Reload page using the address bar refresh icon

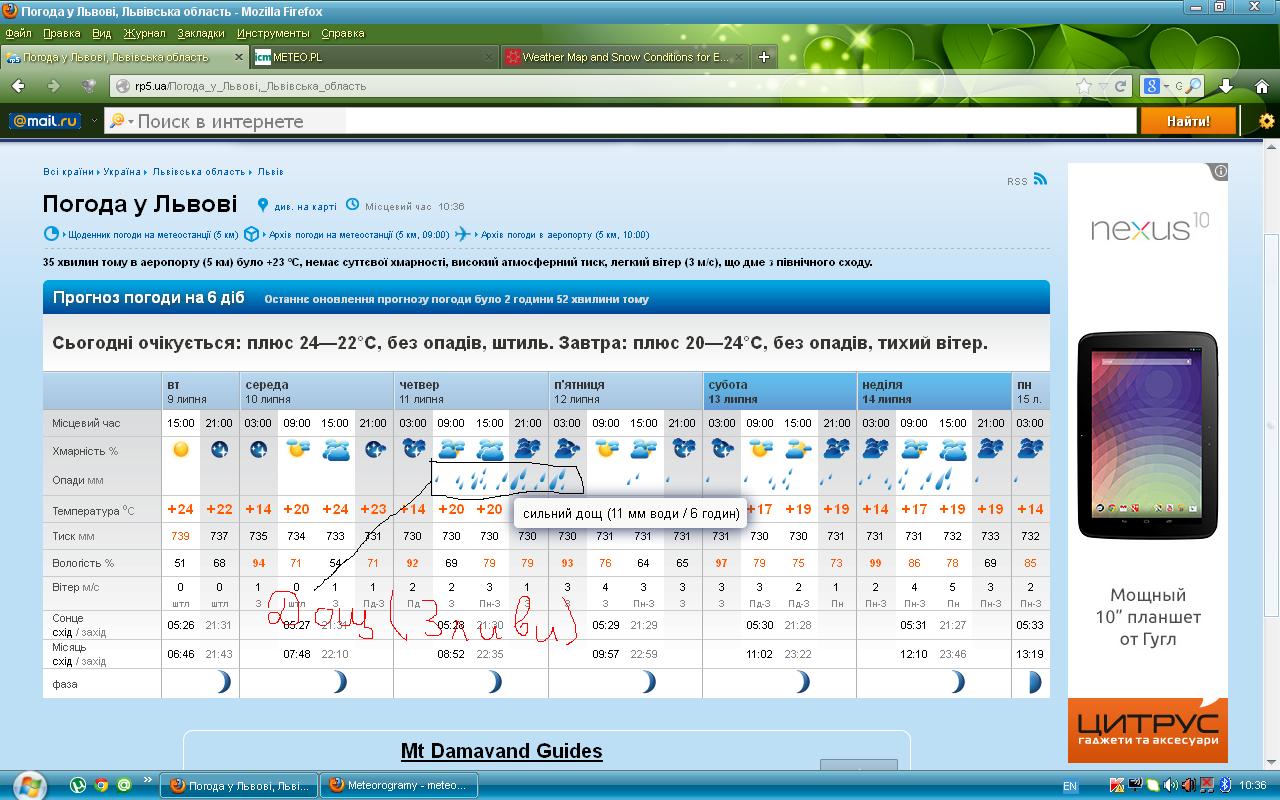tap(1121, 86)
